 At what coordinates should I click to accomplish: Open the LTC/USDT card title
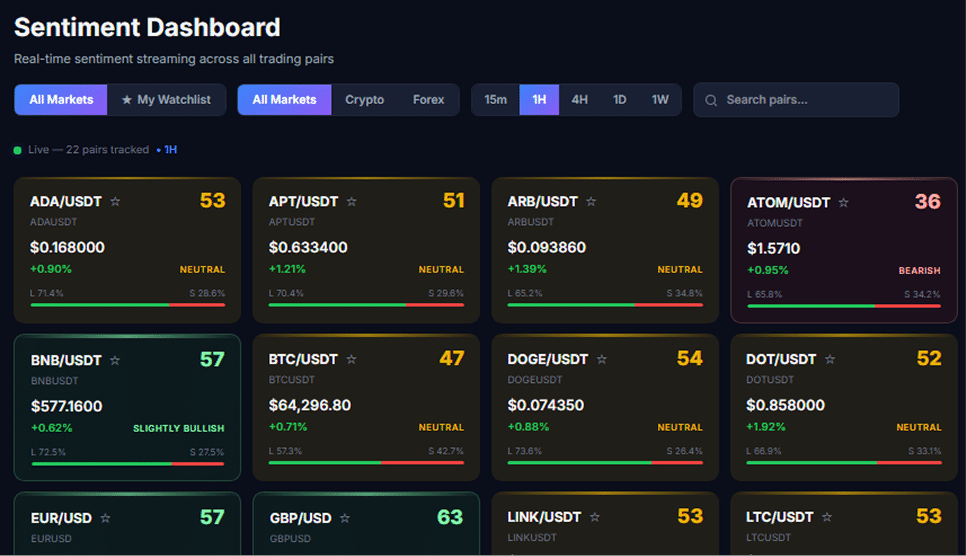pos(779,517)
